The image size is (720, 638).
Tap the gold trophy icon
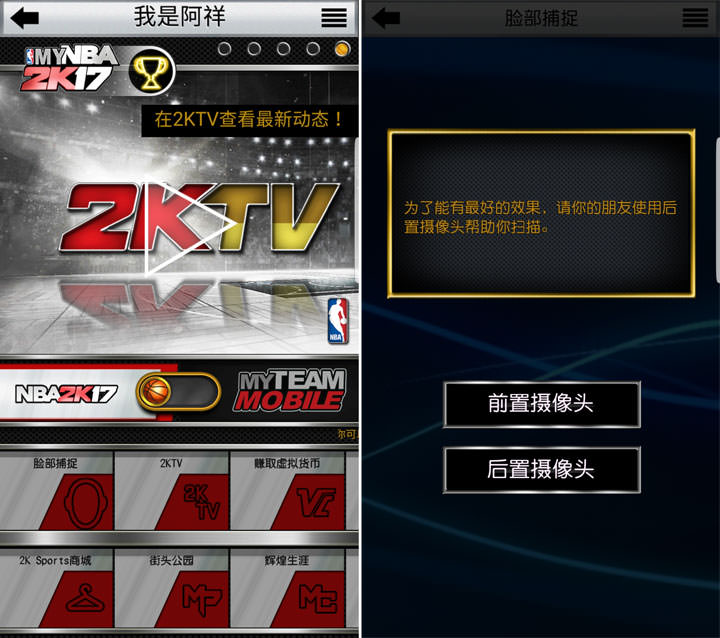[151, 70]
